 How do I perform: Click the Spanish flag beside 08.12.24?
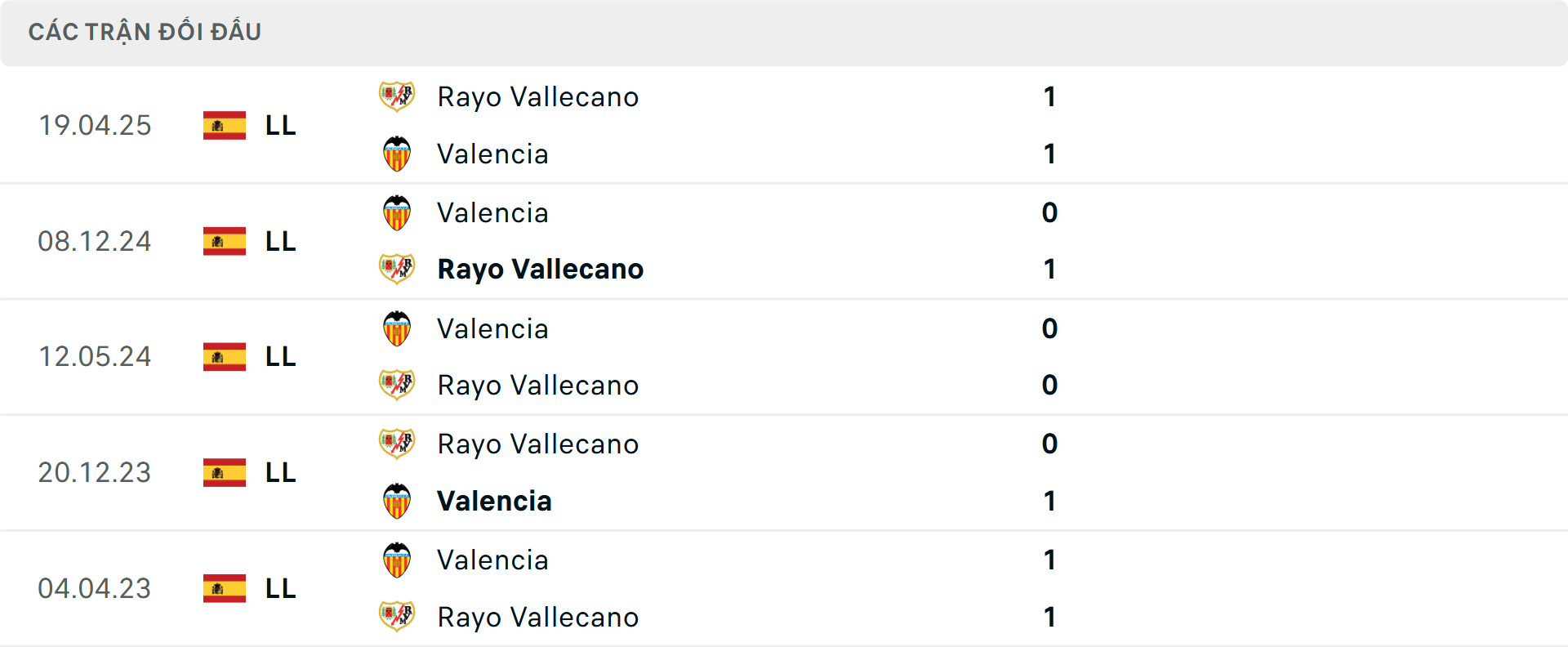(x=223, y=241)
